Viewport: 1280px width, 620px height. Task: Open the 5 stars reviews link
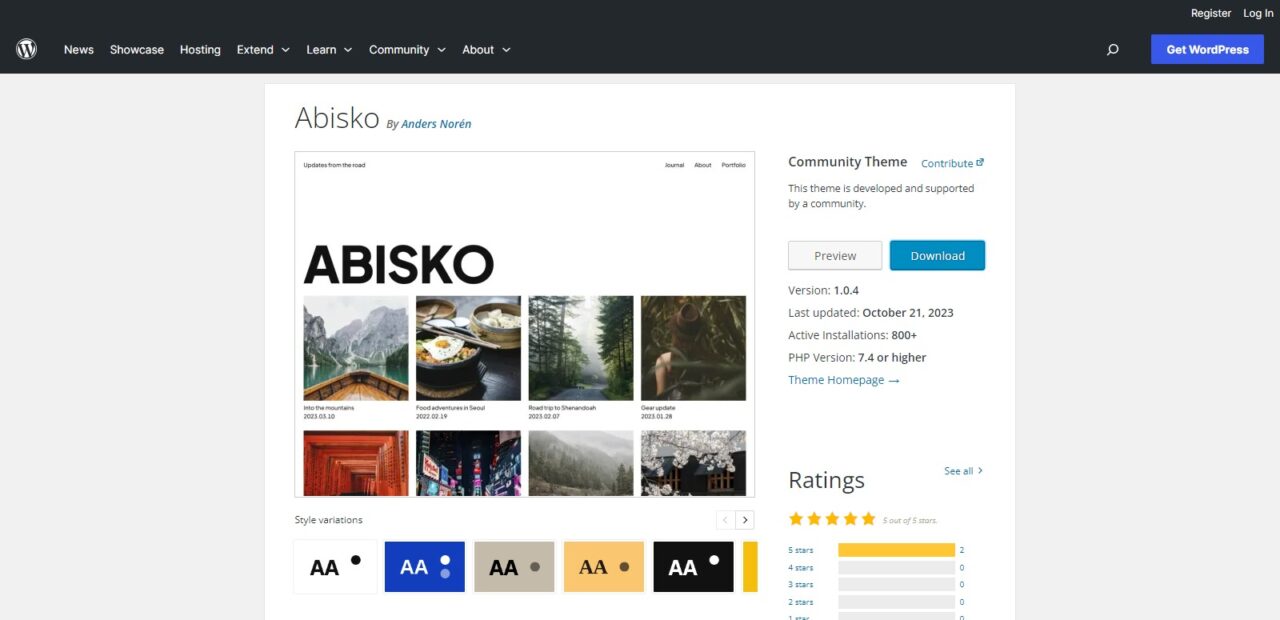[801, 550]
